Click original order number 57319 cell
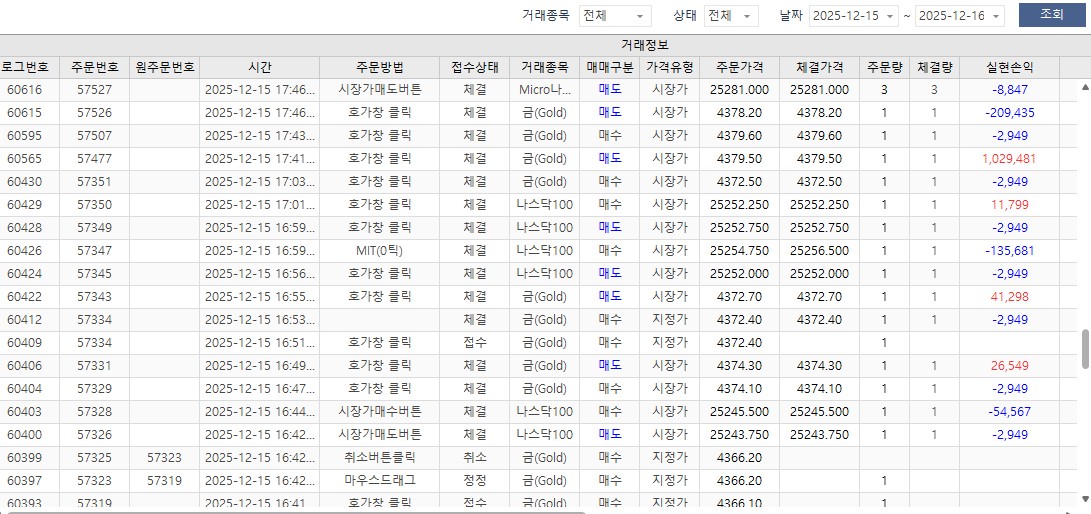 [165, 480]
